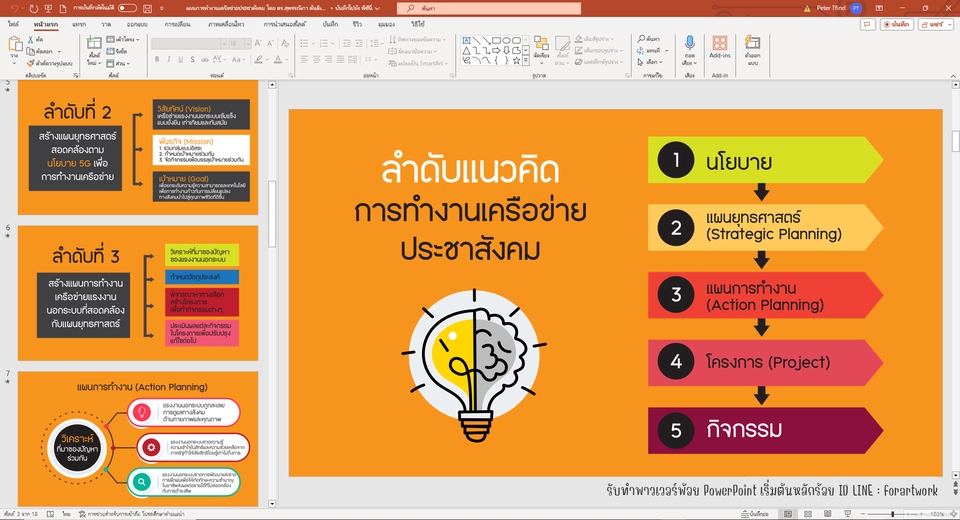The height and width of the screenshot is (520, 960).
Task: Start slideshow from the quick access presentation icon
Action: 48,8
